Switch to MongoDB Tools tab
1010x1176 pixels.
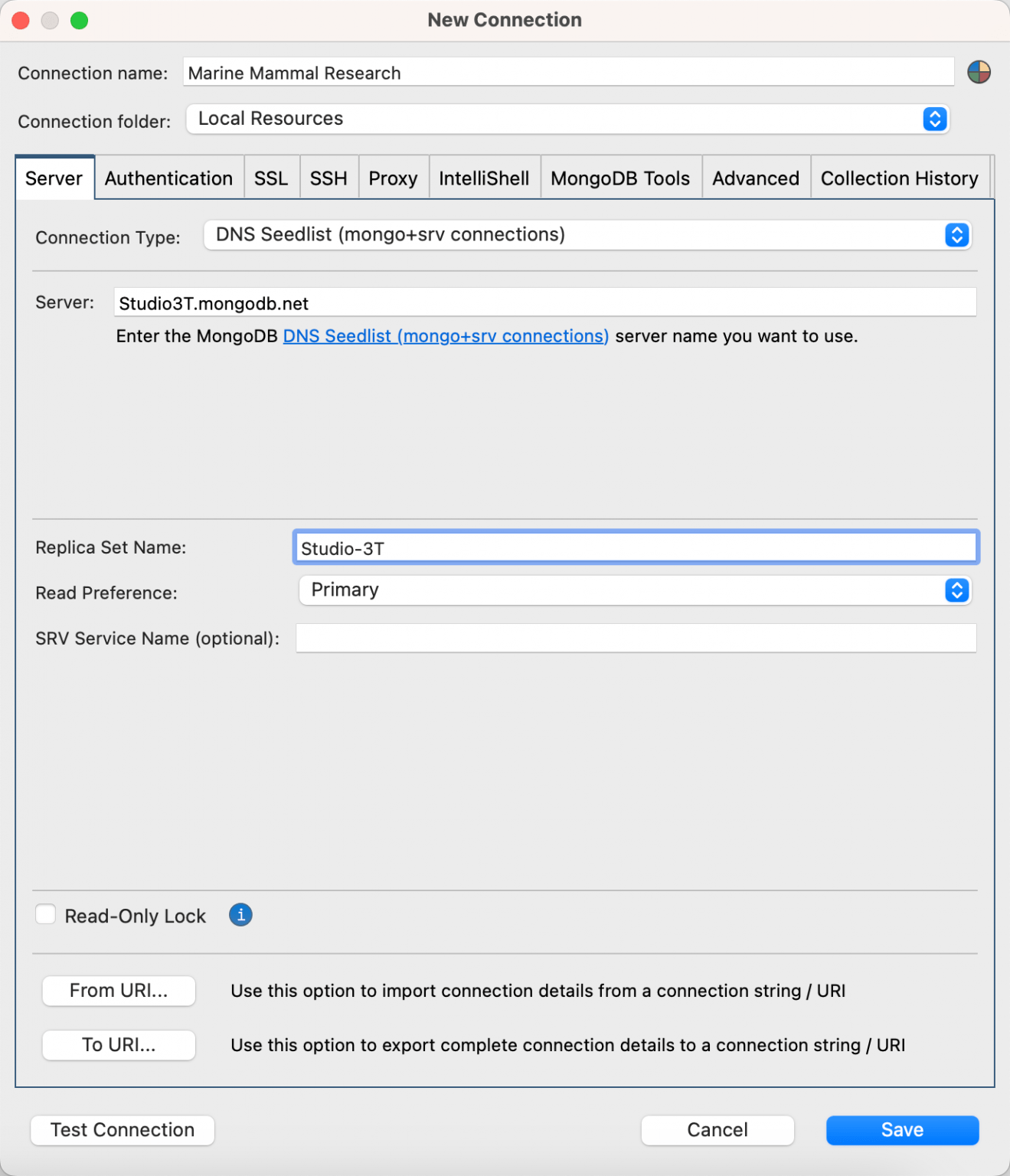pyautogui.click(x=620, y=178)
